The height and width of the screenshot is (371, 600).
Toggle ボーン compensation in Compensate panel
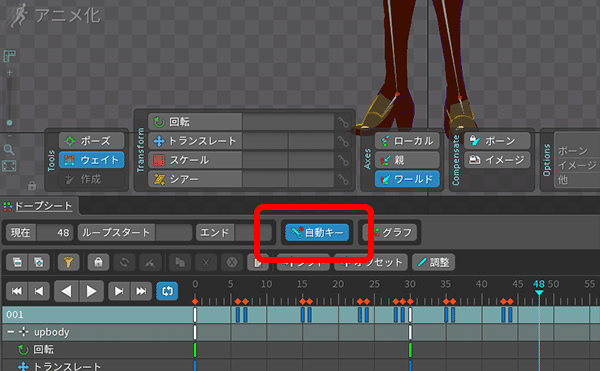pos(497,141)
